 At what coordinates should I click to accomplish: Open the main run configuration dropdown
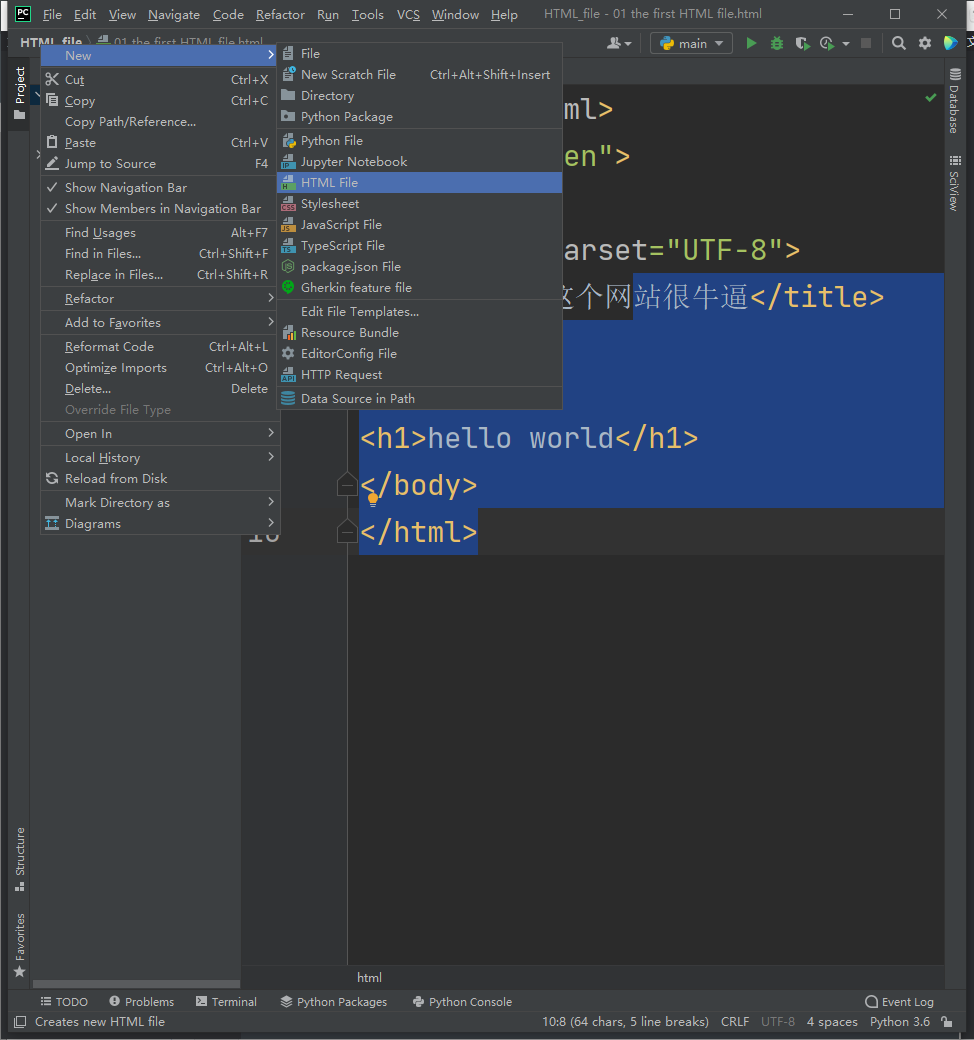click(691, 44)
